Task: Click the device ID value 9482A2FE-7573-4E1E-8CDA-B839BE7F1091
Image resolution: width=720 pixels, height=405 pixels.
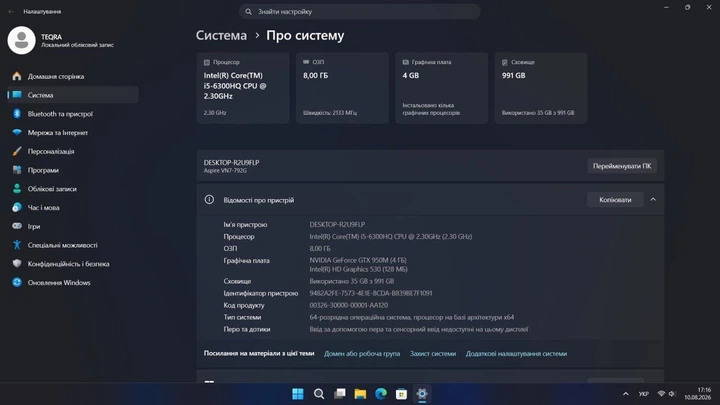Action: (371, 293)
